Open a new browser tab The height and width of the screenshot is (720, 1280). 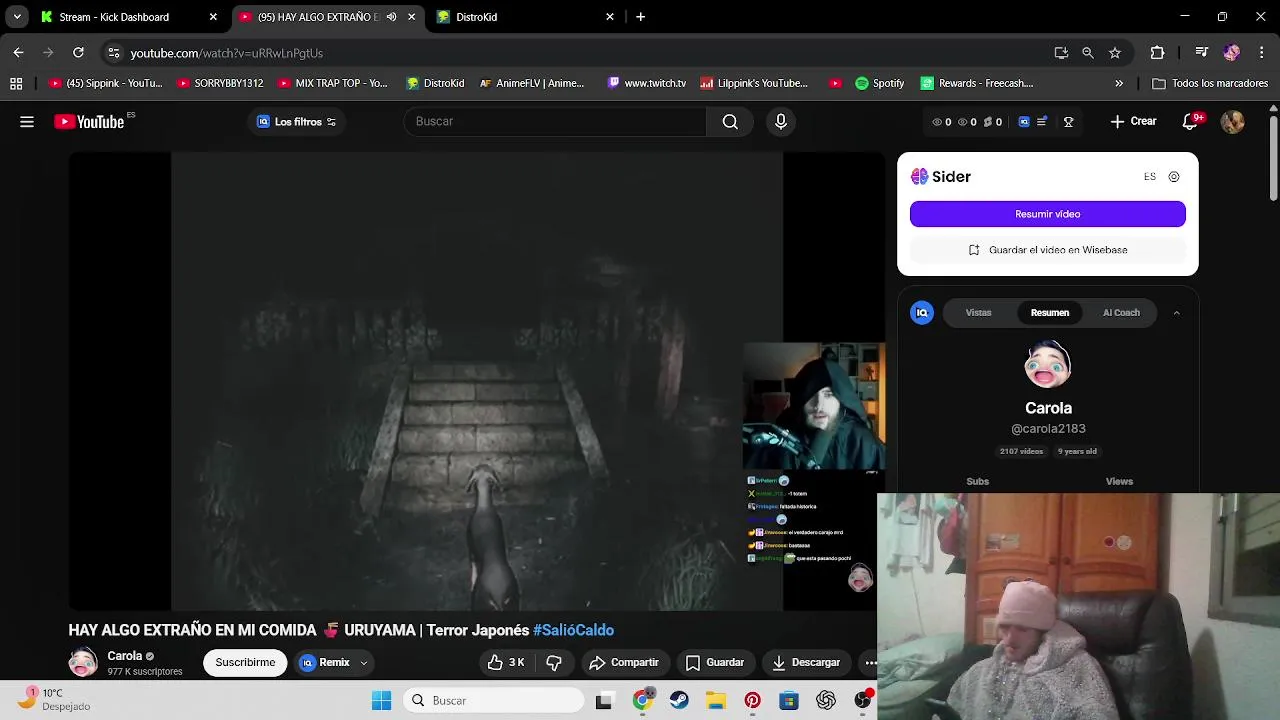pyautogui.click(x=641, y=17)
